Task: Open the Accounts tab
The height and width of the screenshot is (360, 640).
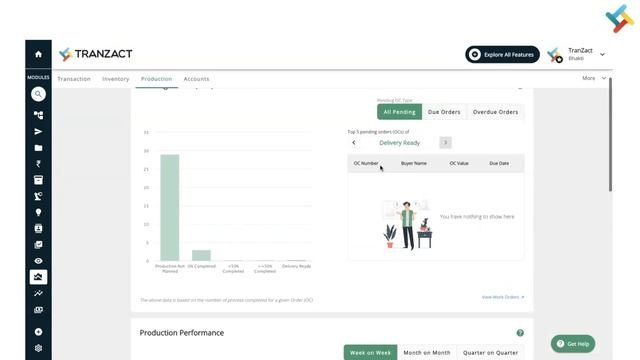Action: click(x=196, y=79)
